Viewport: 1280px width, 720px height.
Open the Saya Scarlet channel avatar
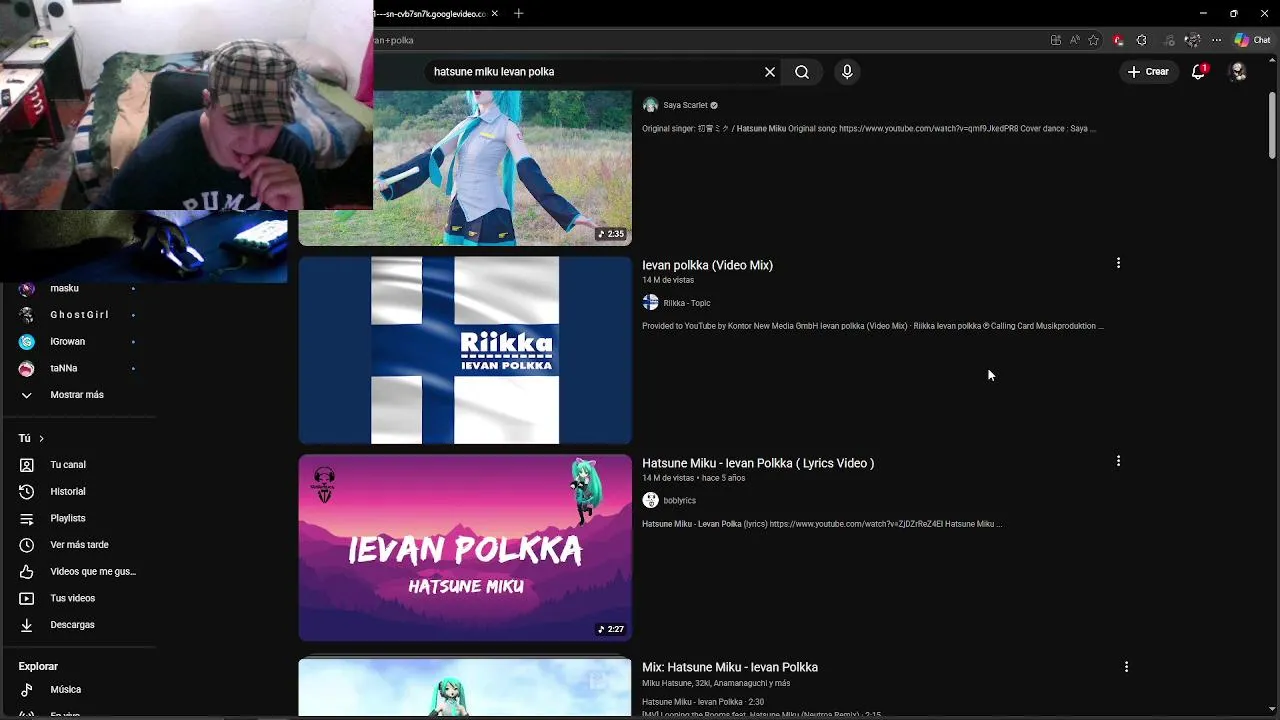pyautogui.click(x=650, y=105)
